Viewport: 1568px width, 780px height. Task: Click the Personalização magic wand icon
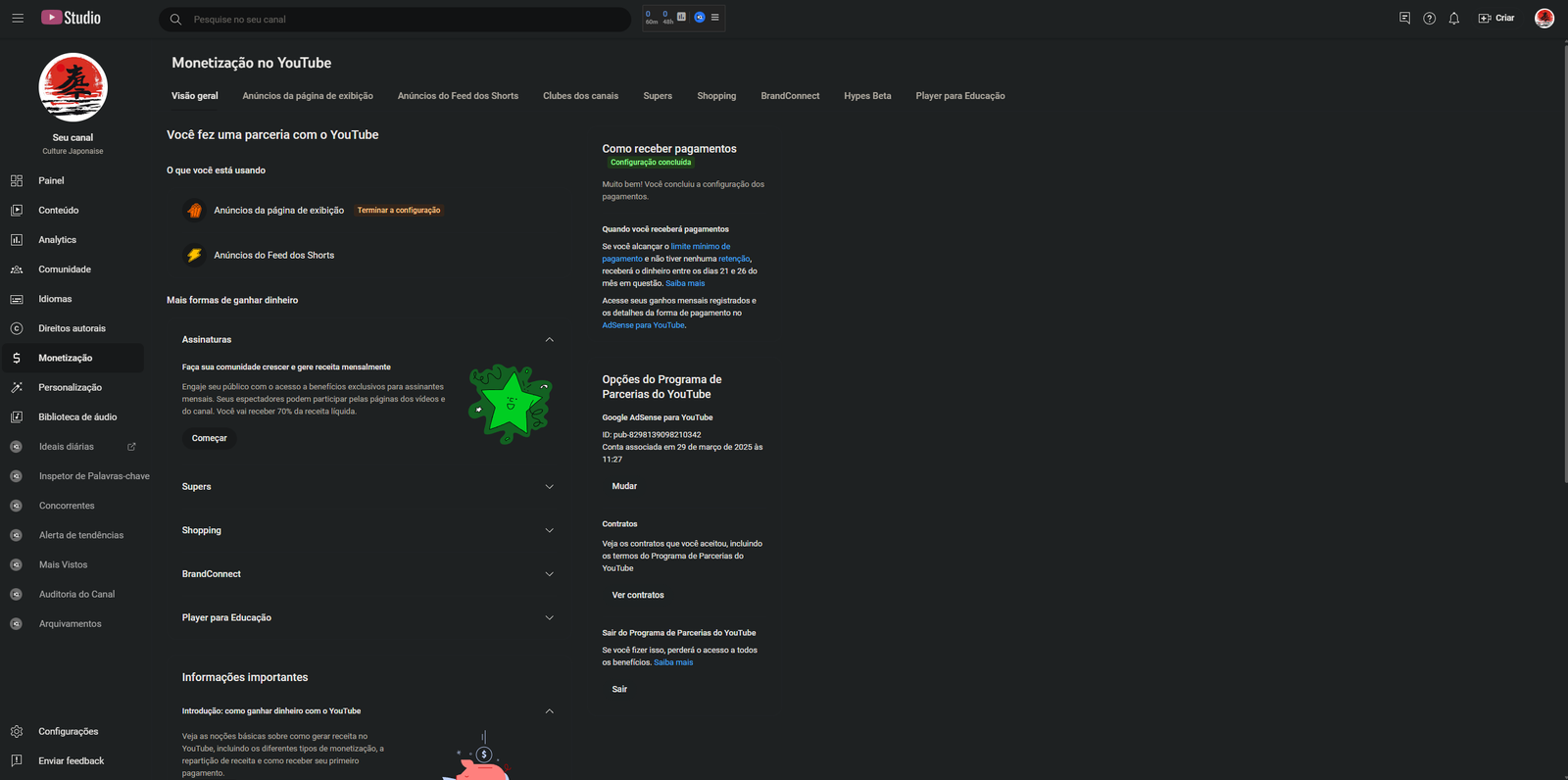tap(17, 387)
